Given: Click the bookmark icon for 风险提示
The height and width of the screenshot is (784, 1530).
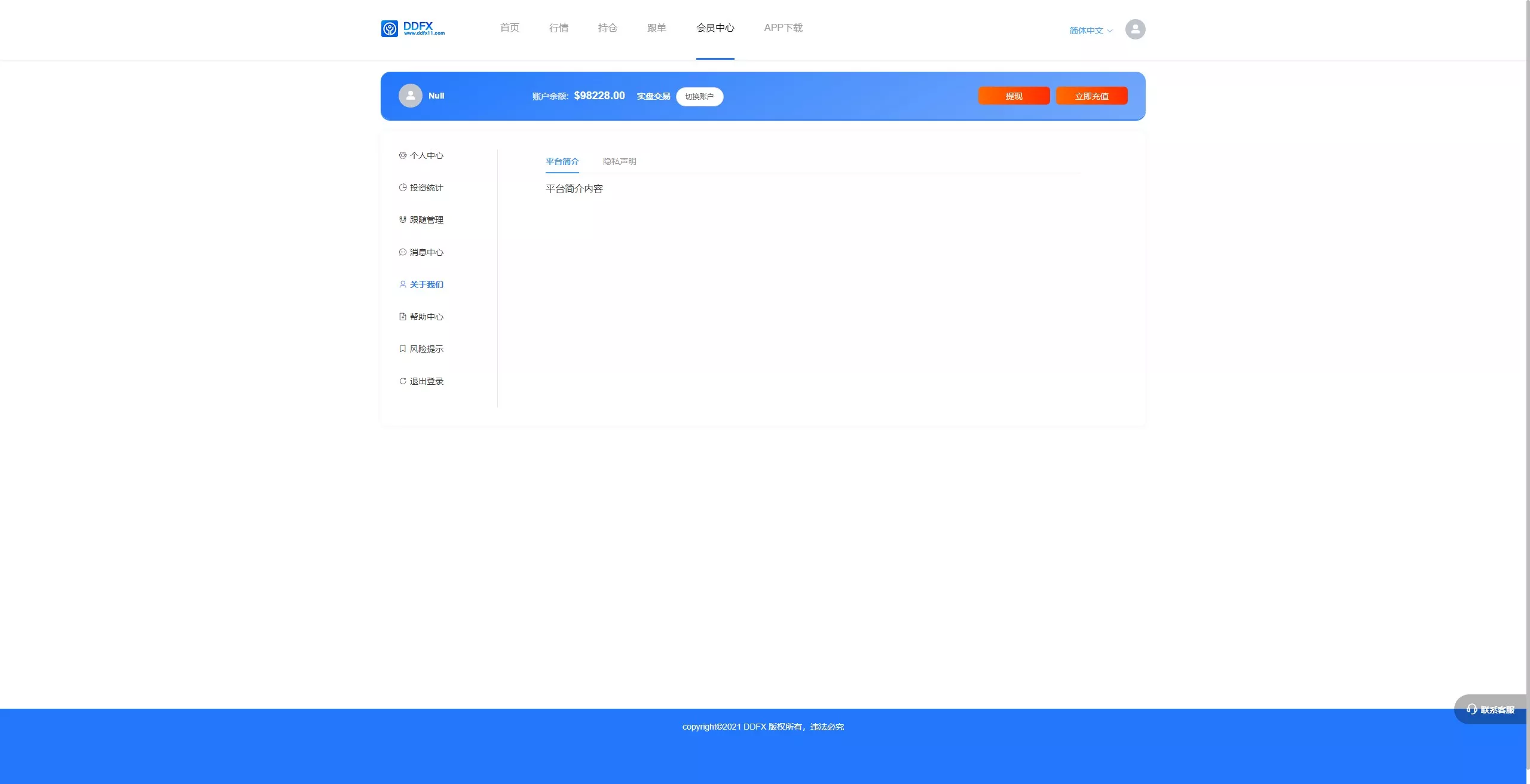Looking at the screenshot, I should [x=403, y=349].
